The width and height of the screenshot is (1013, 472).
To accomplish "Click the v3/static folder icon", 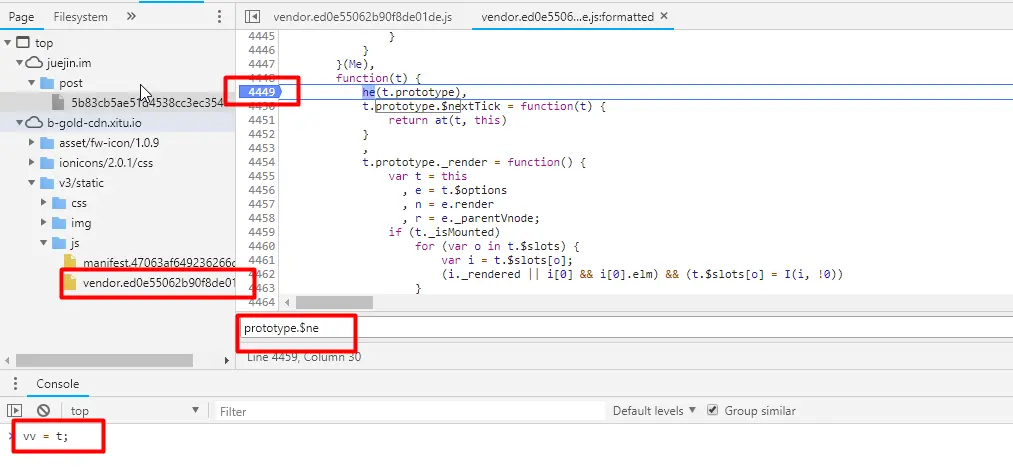I will pos(47,183).
